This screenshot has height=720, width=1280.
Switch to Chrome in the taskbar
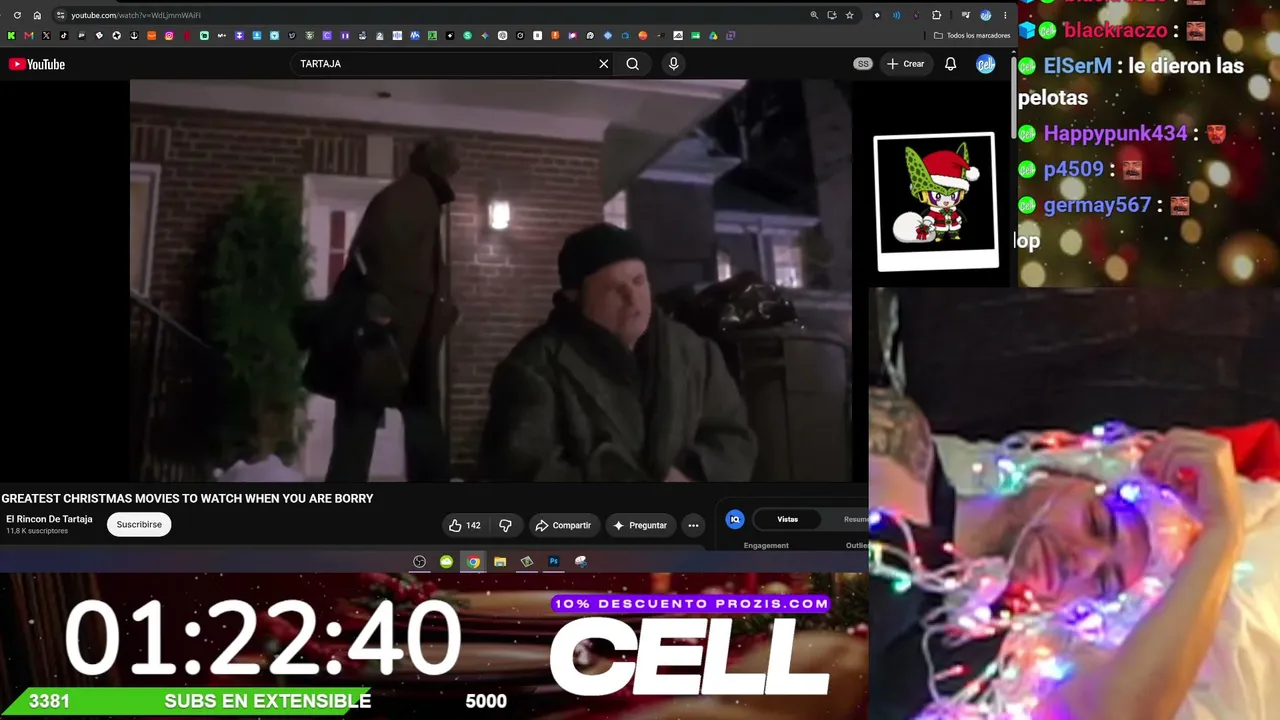pyautogui.click(x=473, y=562)
